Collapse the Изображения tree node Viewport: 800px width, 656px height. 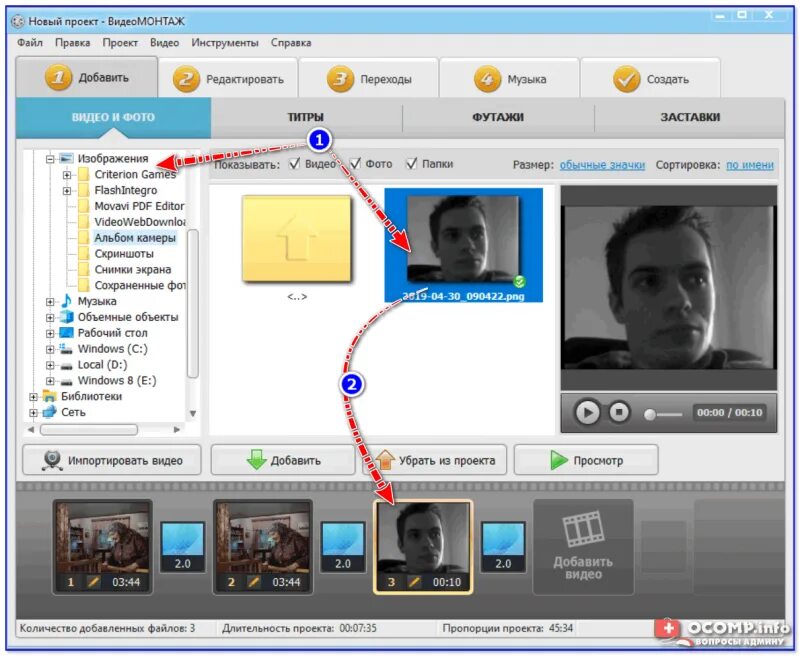click(x=50, y=159)
